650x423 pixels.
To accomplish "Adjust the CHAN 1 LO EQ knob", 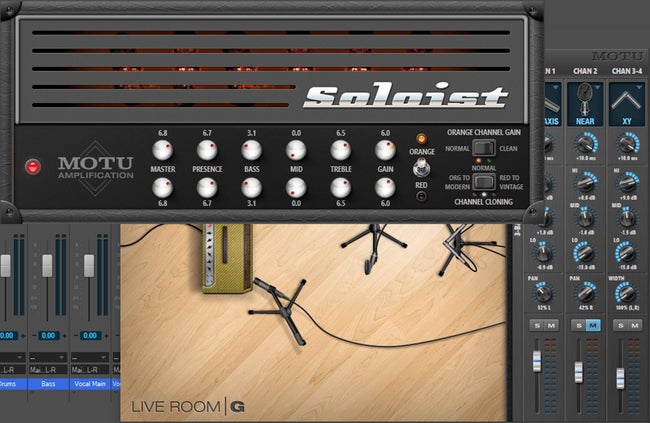I will click(x=543, y=253).
